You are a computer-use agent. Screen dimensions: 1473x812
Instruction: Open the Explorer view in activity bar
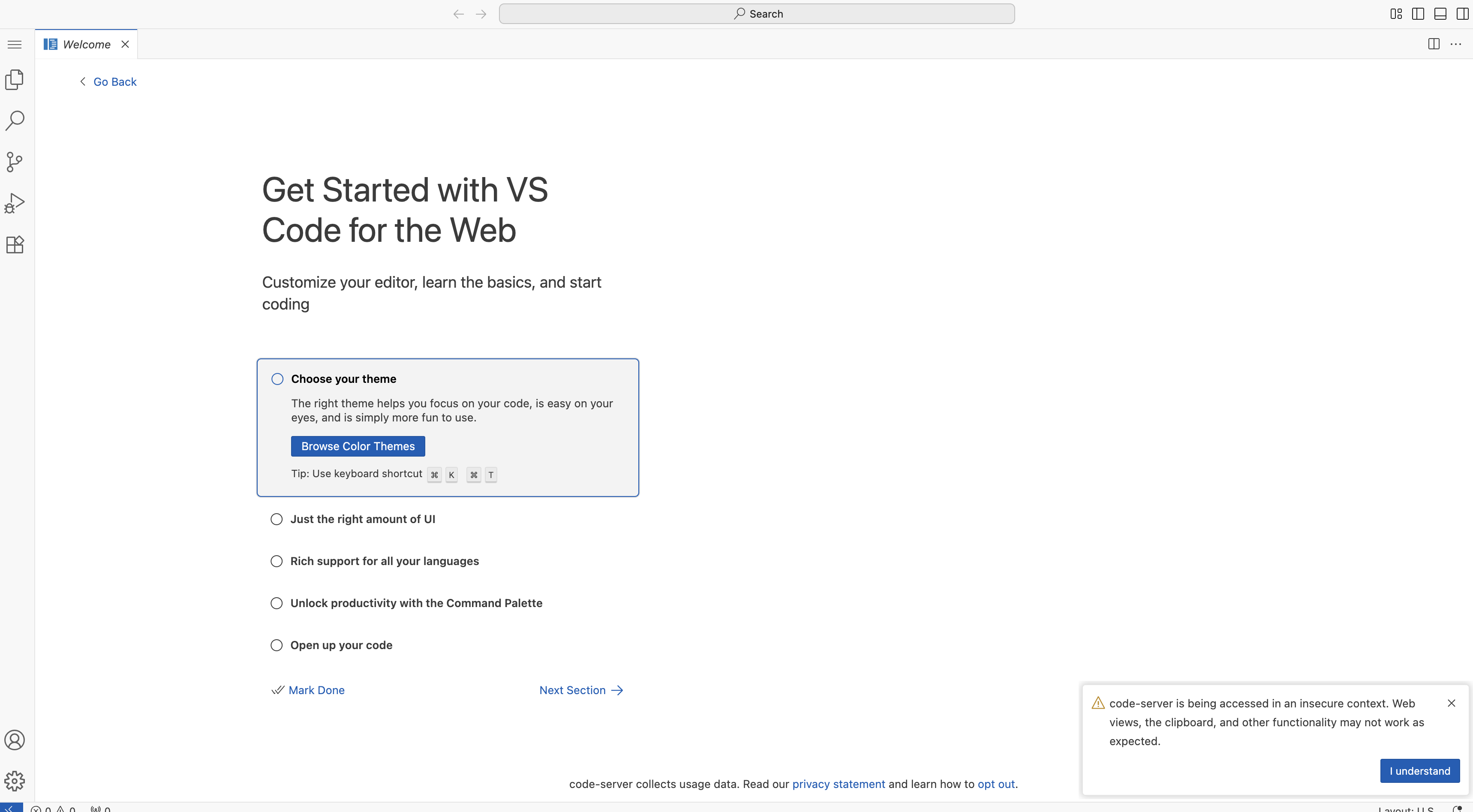15,79
